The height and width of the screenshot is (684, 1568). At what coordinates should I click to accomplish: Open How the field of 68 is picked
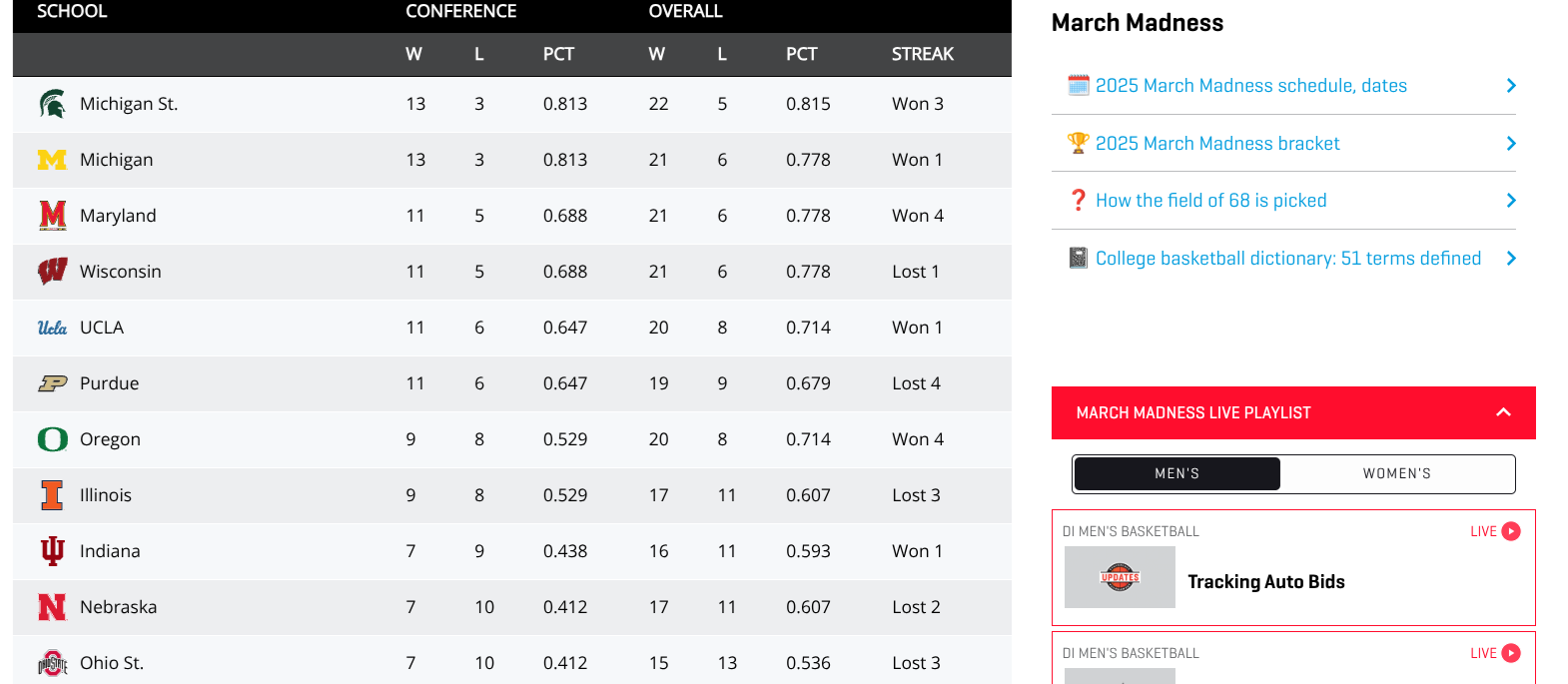click(x=1210, y=201)
